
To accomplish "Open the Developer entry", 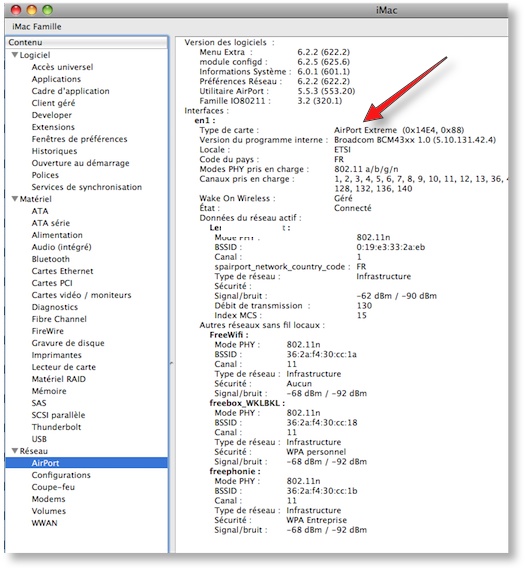I will tap(51, 115).
